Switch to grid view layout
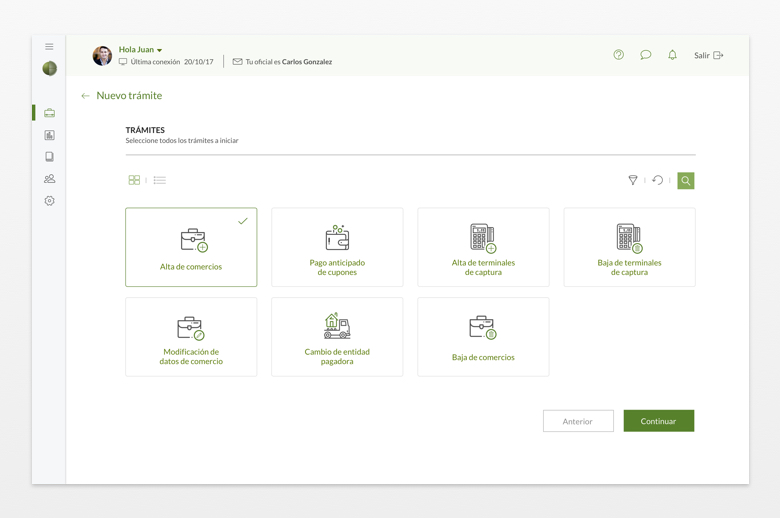Image resolution: width=780 pixels, height=518 pixels. 134,181
